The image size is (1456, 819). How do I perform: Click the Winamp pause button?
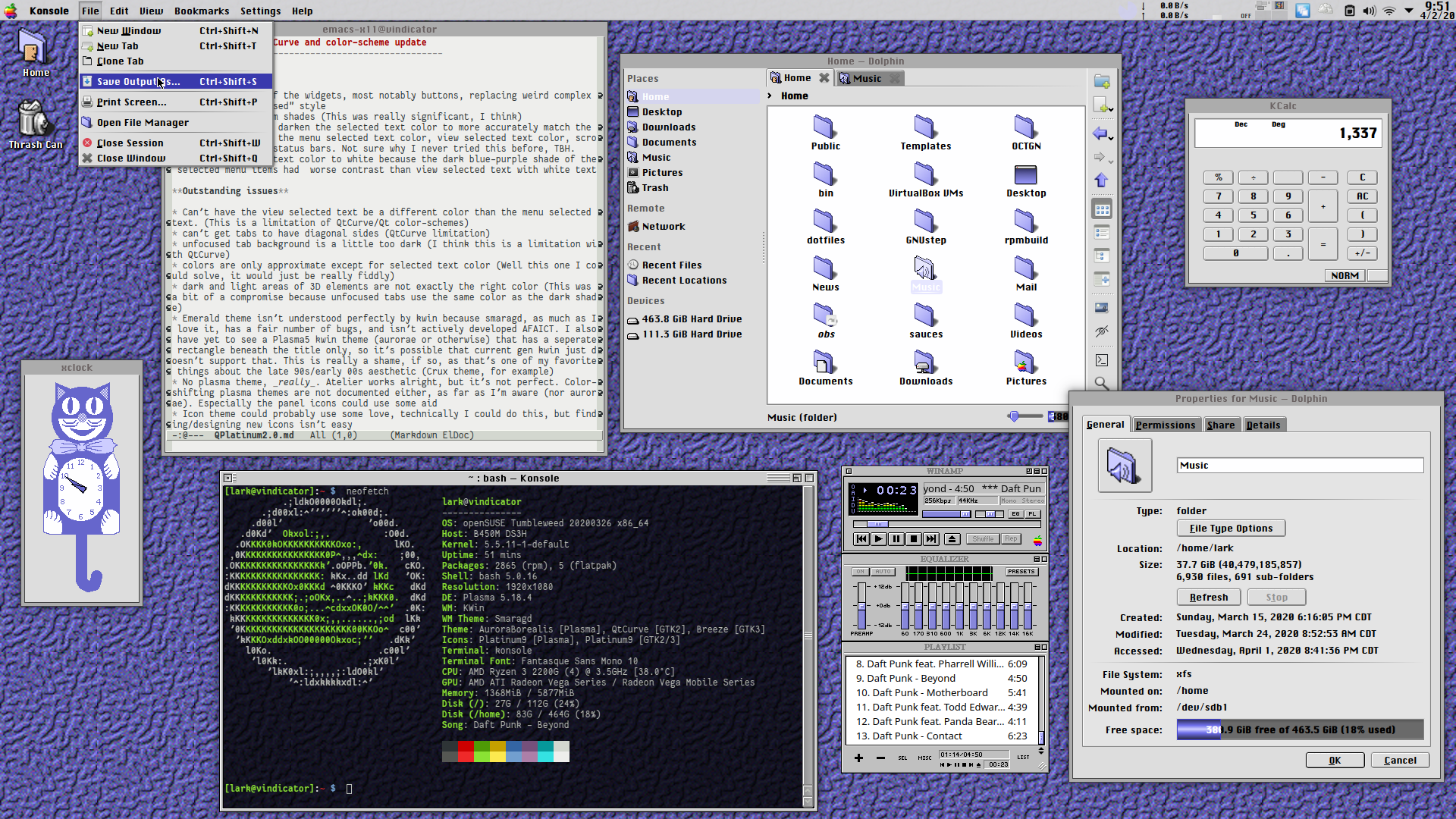pyautogui.click(x=896, y=539)
